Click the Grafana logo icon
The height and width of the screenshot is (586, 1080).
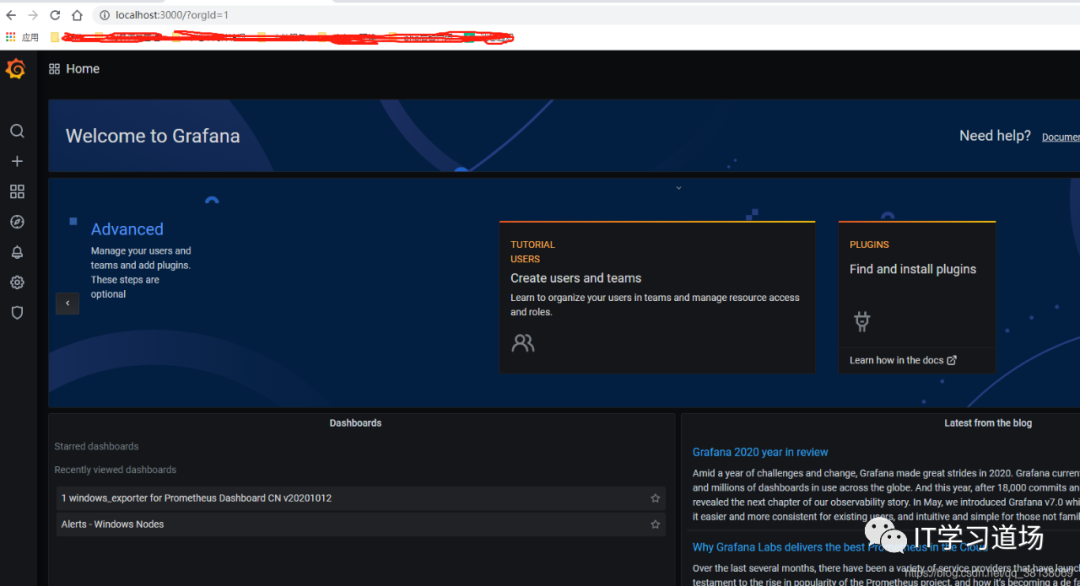pos(16,69)
